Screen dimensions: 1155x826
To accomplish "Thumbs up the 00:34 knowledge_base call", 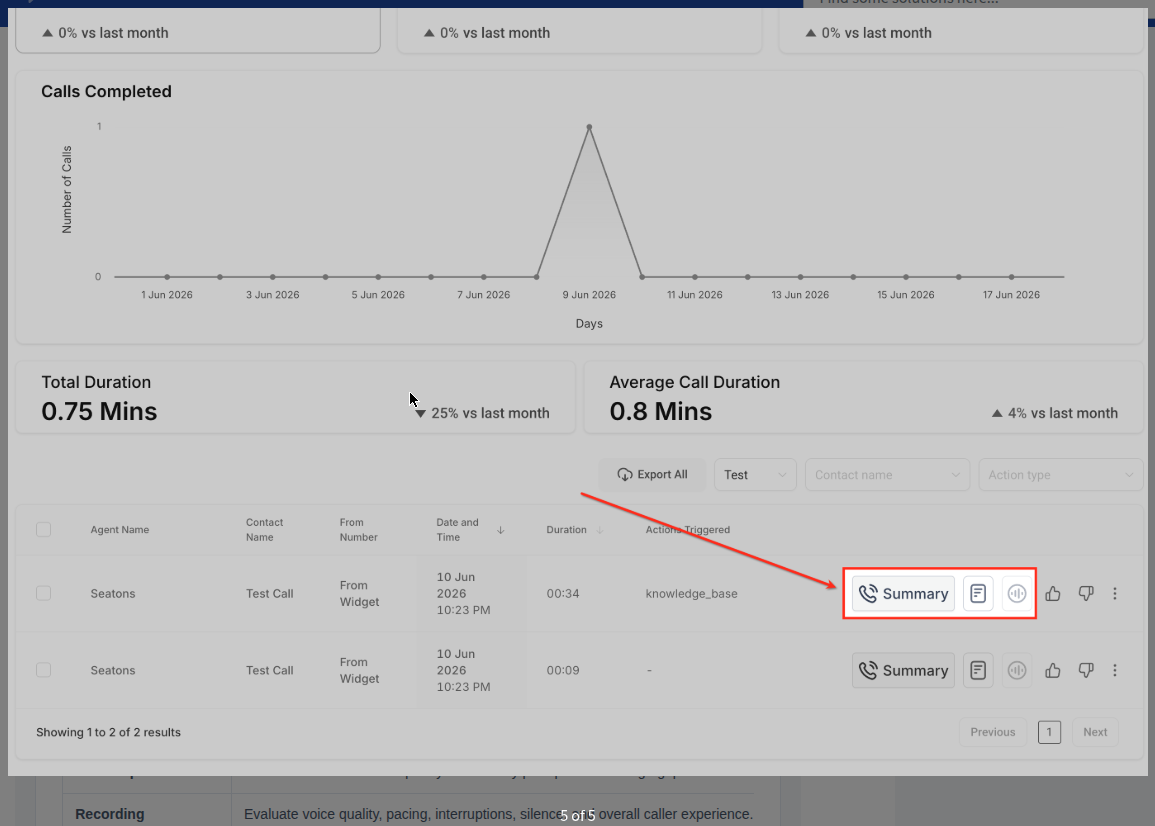I will click(1053, 593).
